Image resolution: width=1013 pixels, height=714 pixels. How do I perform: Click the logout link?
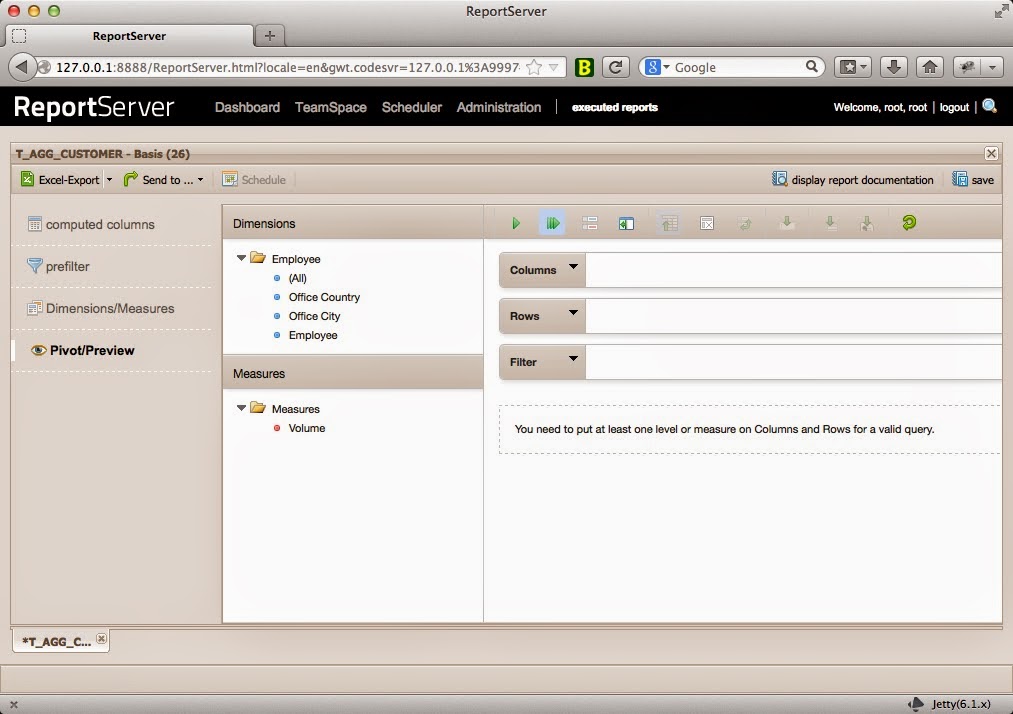coord(954,107)
